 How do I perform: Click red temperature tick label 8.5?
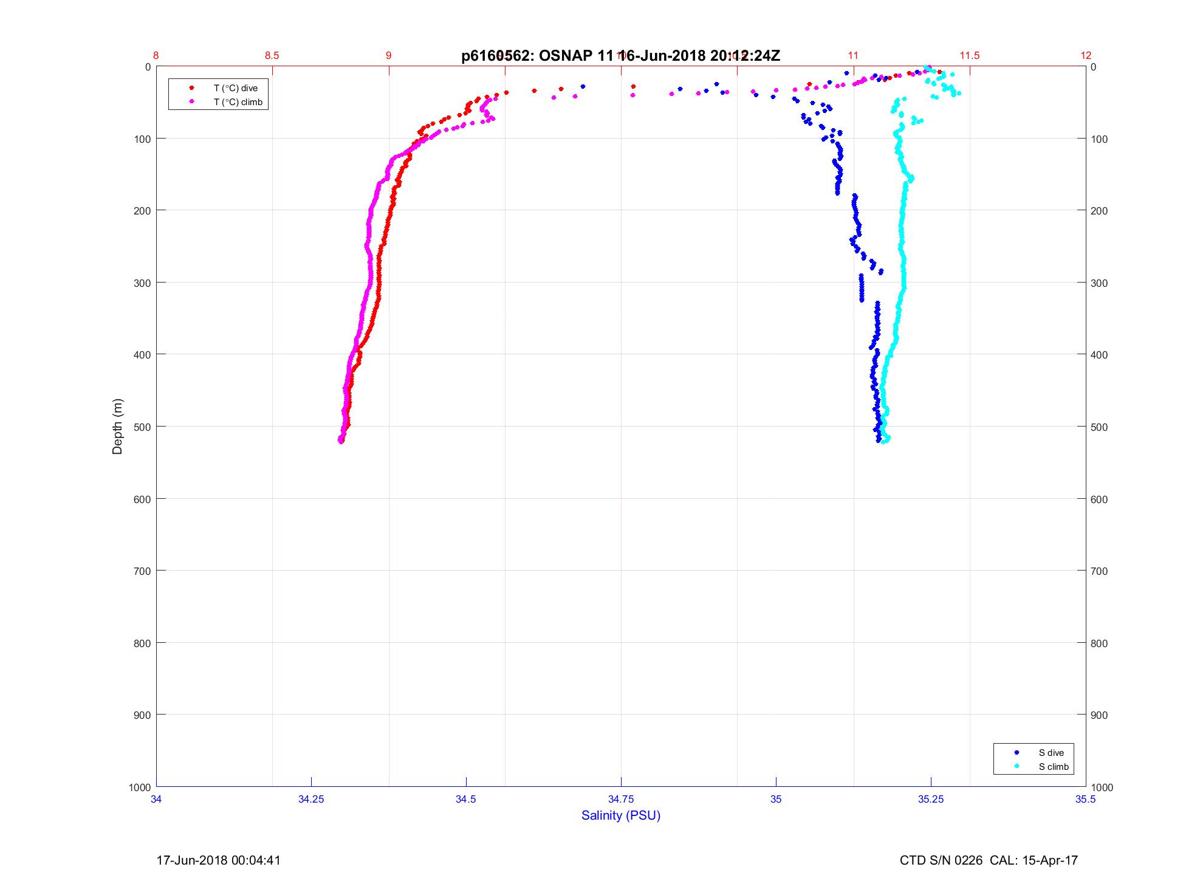click(x=272, y=56)
